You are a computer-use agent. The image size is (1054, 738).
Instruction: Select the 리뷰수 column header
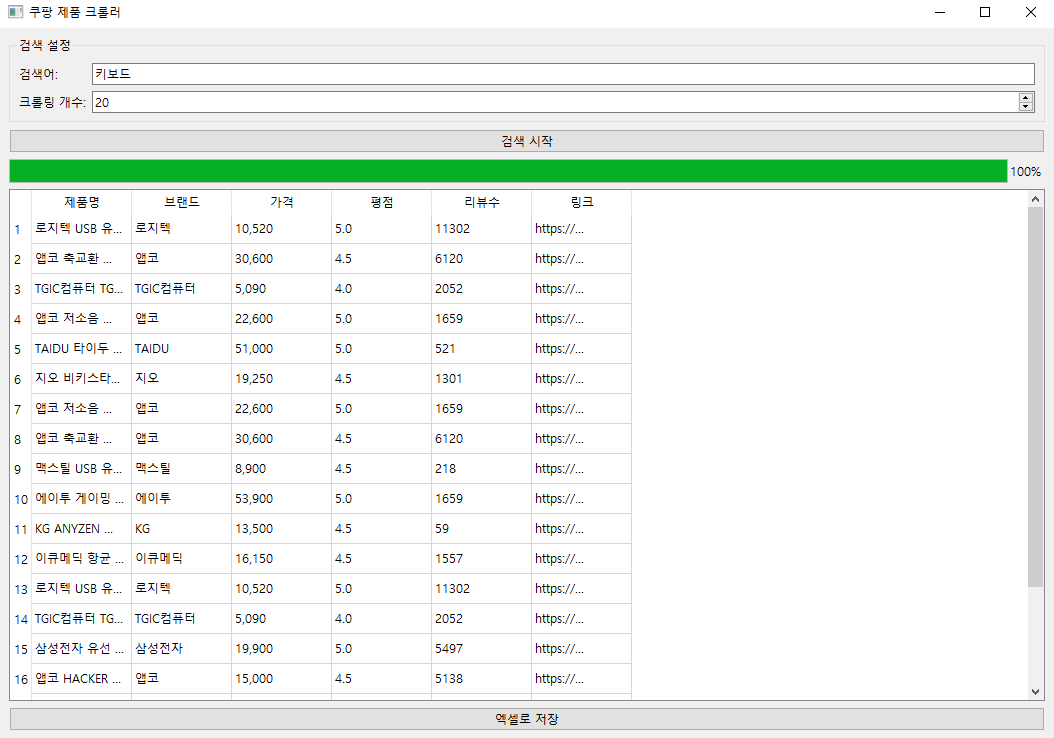point(481,202)
